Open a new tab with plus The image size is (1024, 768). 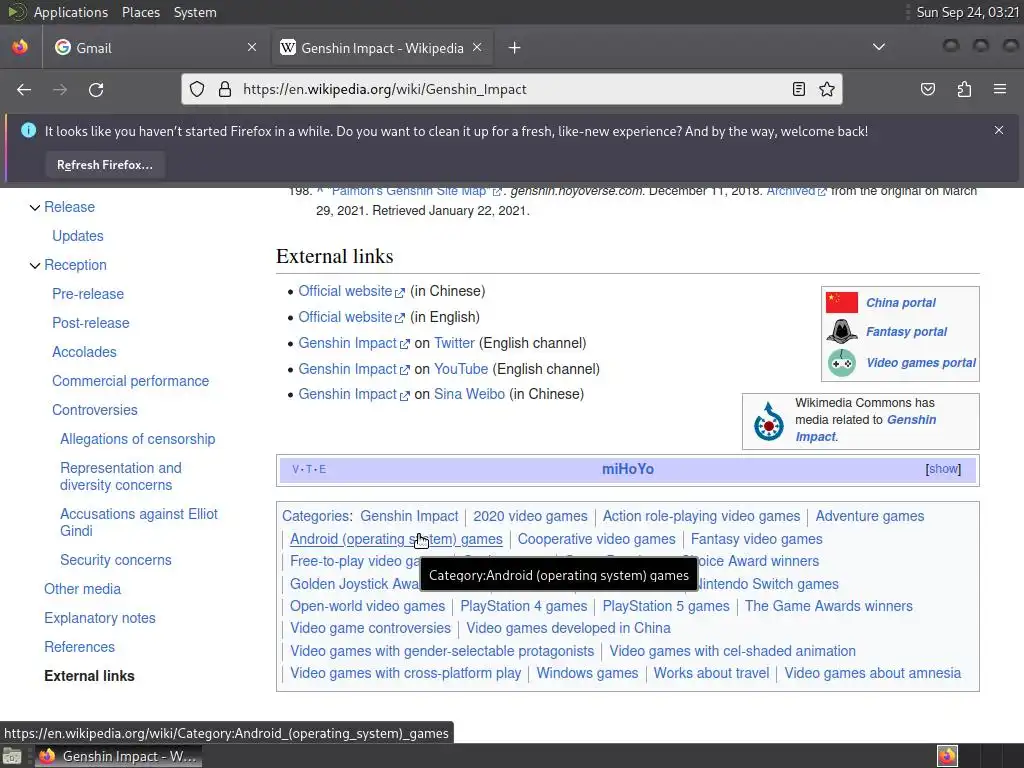pos(515,48)
